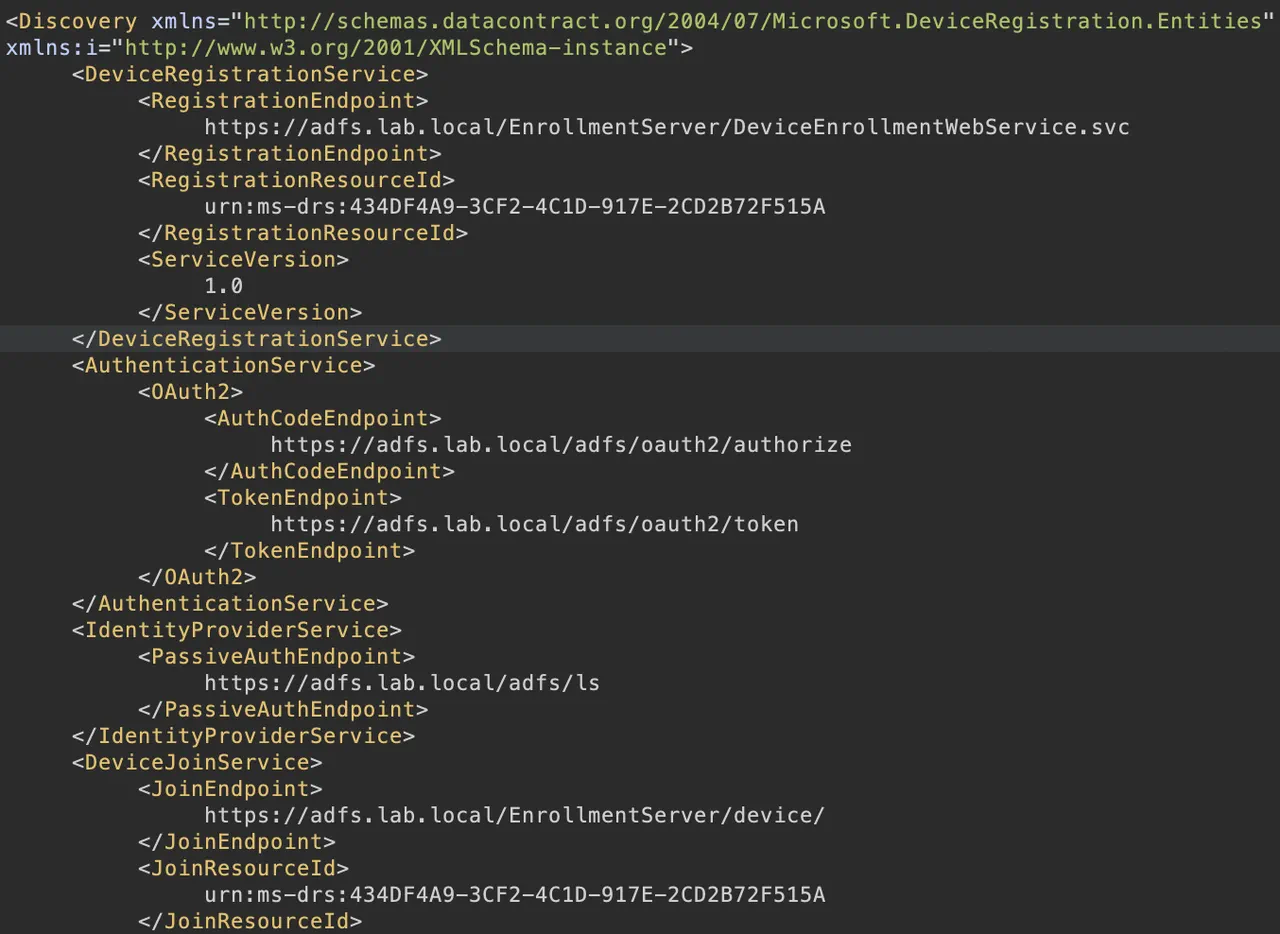This screenshot has height=934, width=1280.
Task: Select the oauth2/token endpoint URL
Action: pyautogui.click(x=534, y=523)
